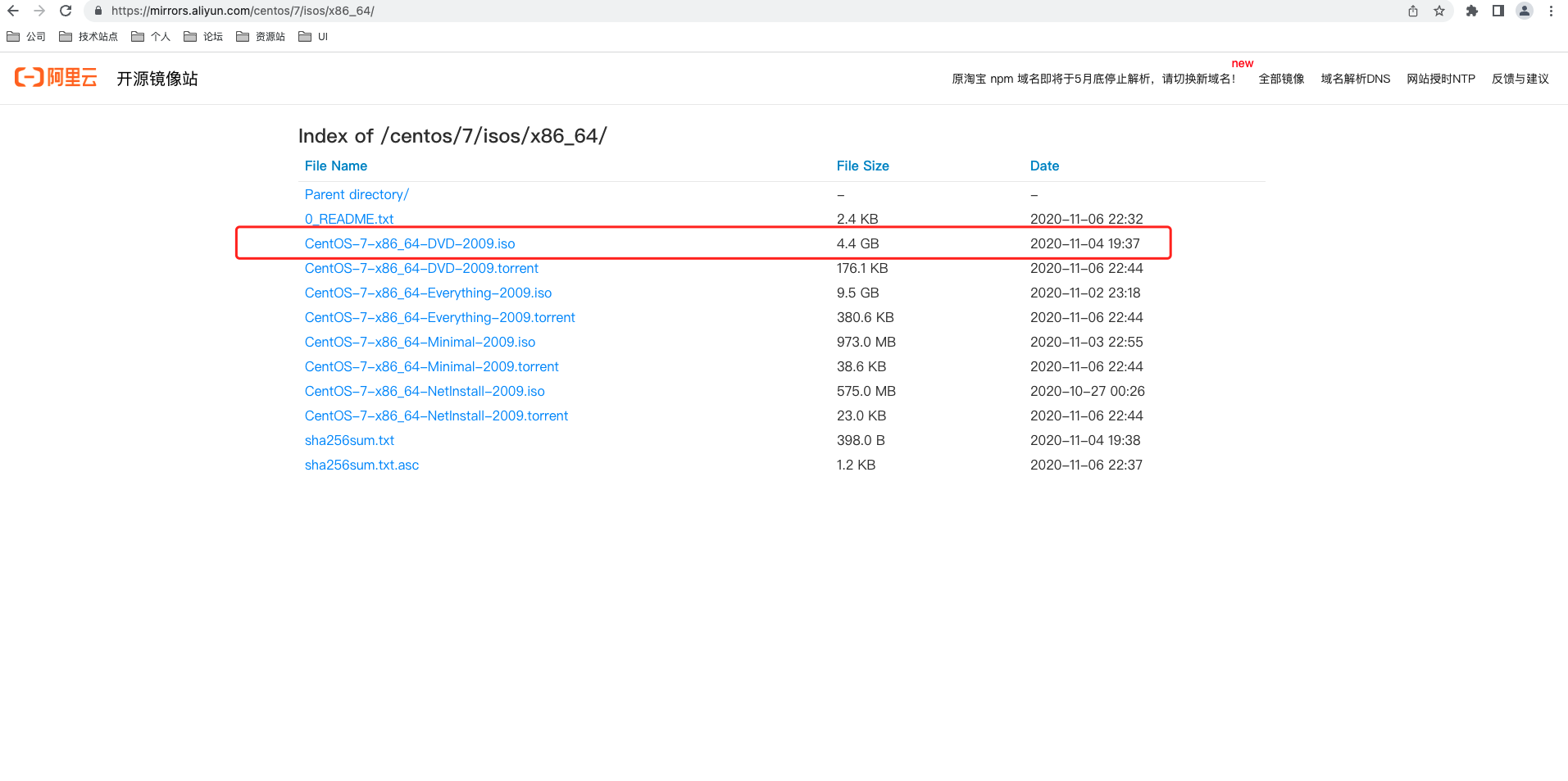1568x781 pixels.
Task: Download CentOS-7-x86_64-DVD-2009.torrent
Action: (421, 268)
